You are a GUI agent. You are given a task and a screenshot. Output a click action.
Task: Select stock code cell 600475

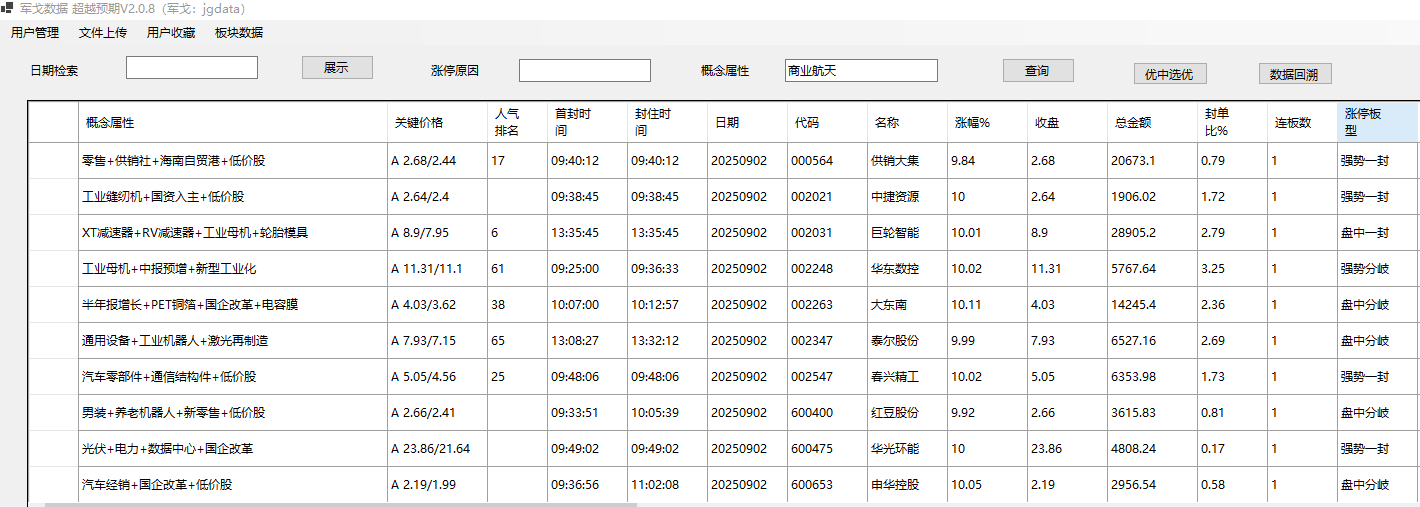[811, 449]
